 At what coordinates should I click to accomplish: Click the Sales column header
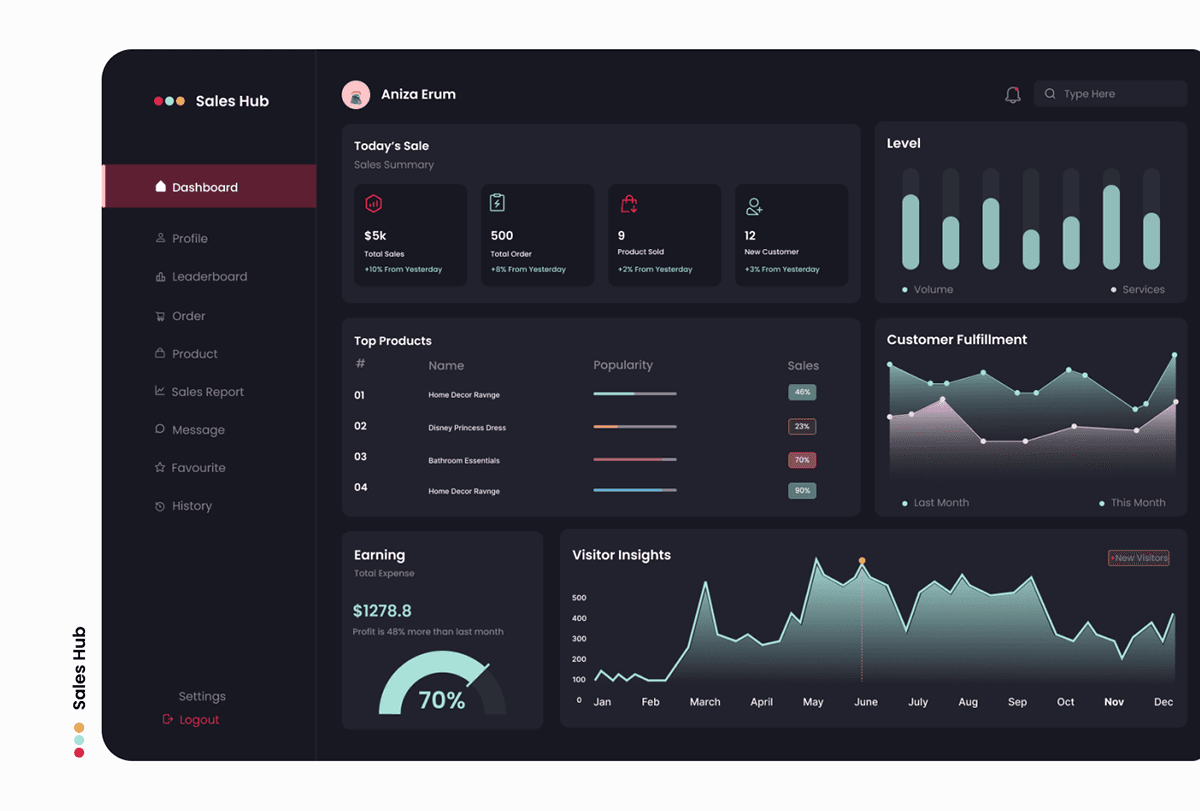803,365
